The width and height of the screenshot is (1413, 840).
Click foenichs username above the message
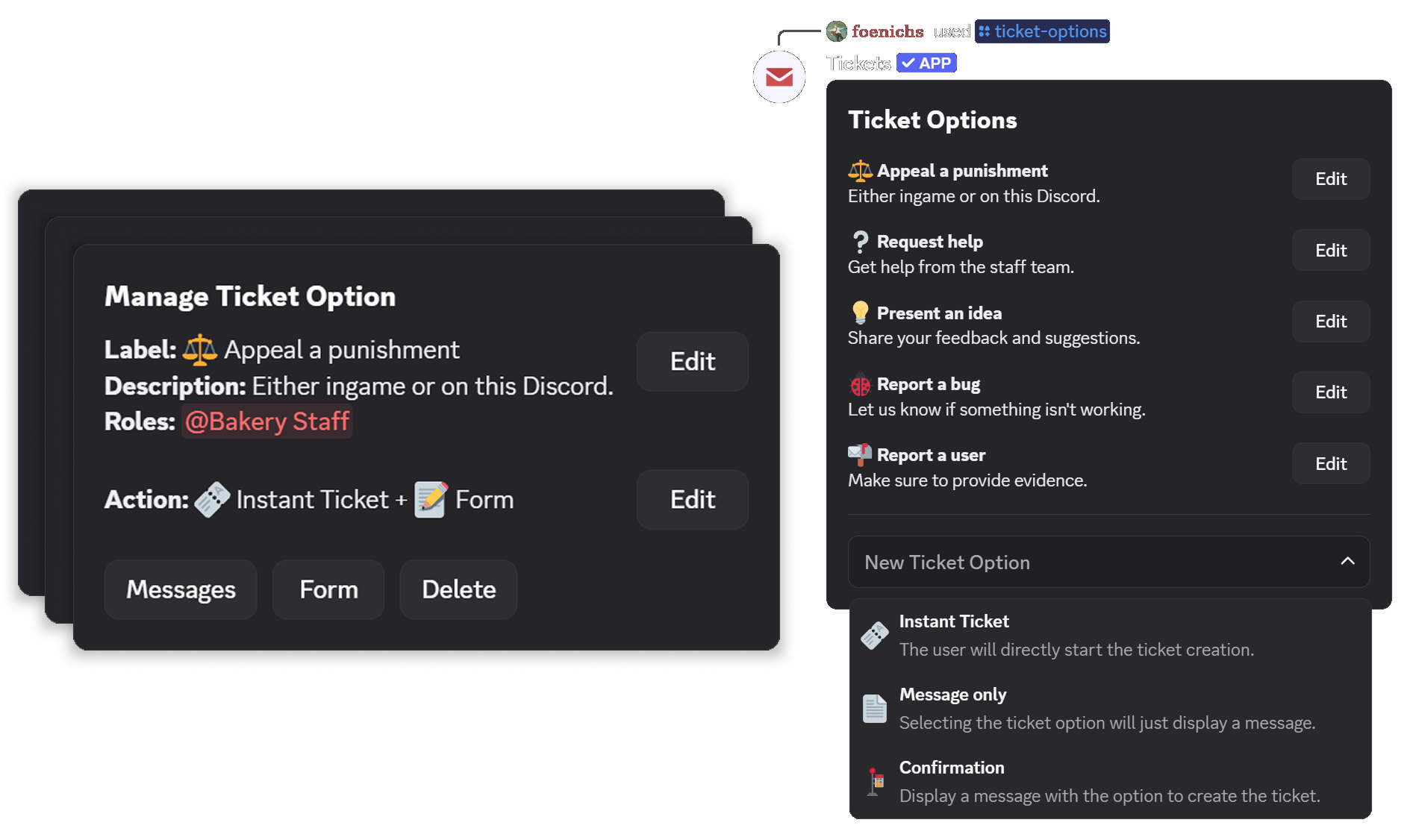click(x=888, y=31)
